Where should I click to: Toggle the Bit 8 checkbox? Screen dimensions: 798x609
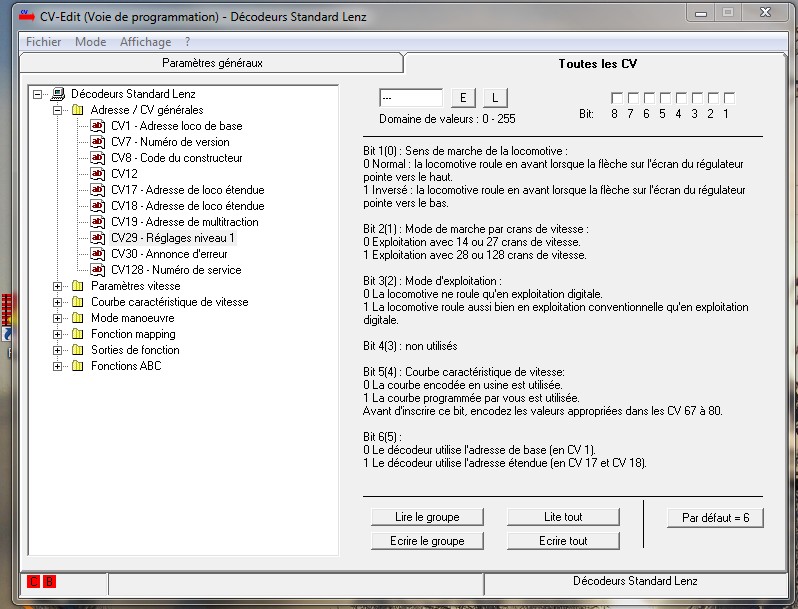coord(617,98)
